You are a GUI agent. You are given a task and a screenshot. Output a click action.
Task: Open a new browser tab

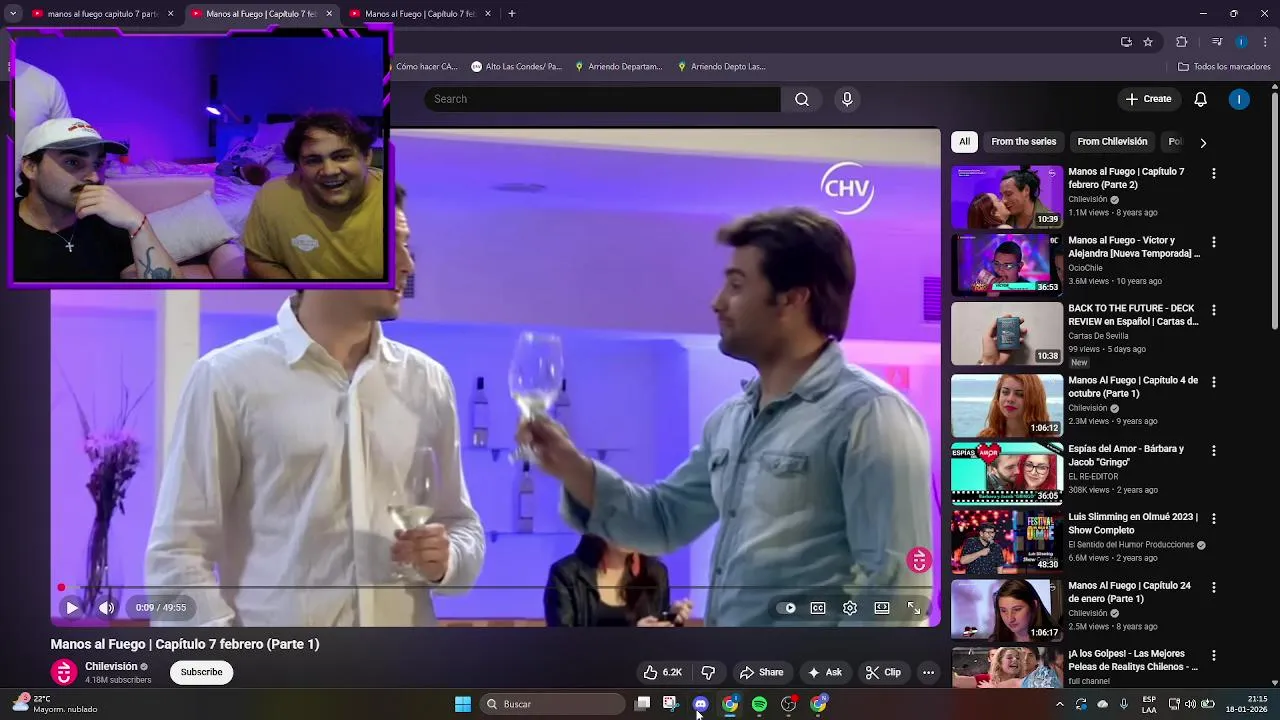click(512, 14)
